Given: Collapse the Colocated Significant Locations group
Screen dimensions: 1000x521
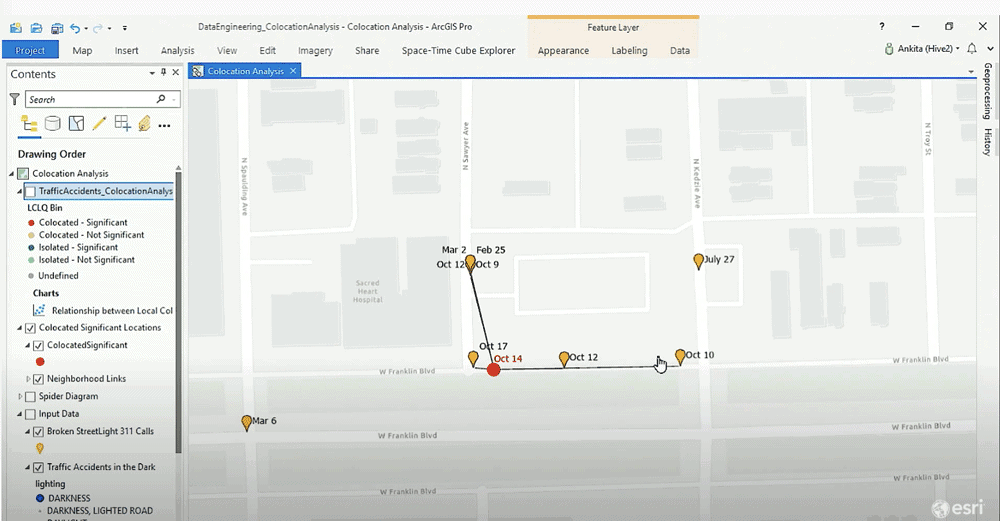Looking at the screenshot, I should (x=20, y=328).
